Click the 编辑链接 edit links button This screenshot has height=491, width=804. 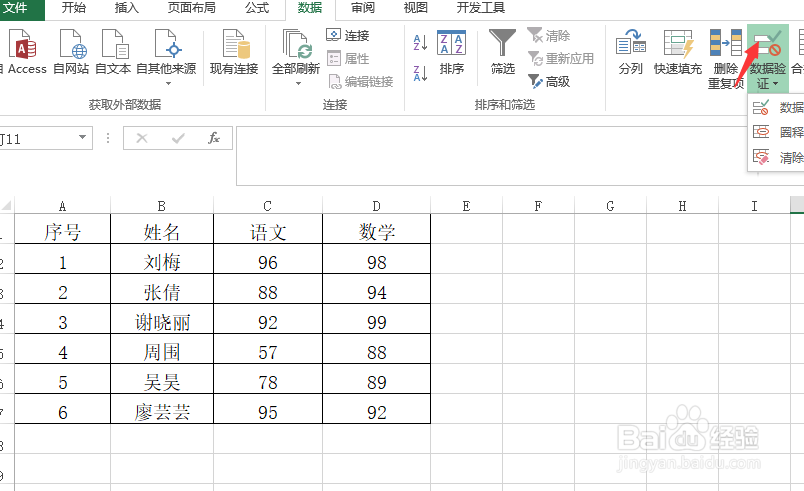tap(360, 81)
